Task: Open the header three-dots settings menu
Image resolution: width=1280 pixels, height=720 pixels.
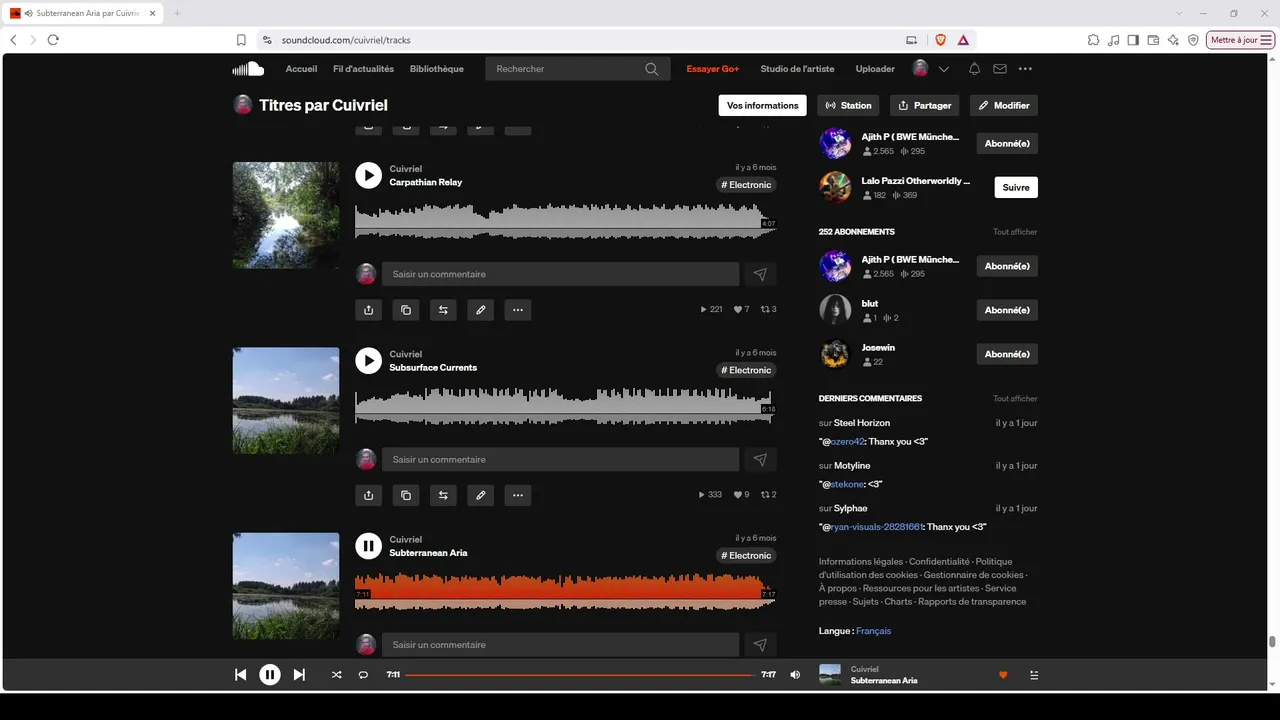Action: [x=1025, y=69]
